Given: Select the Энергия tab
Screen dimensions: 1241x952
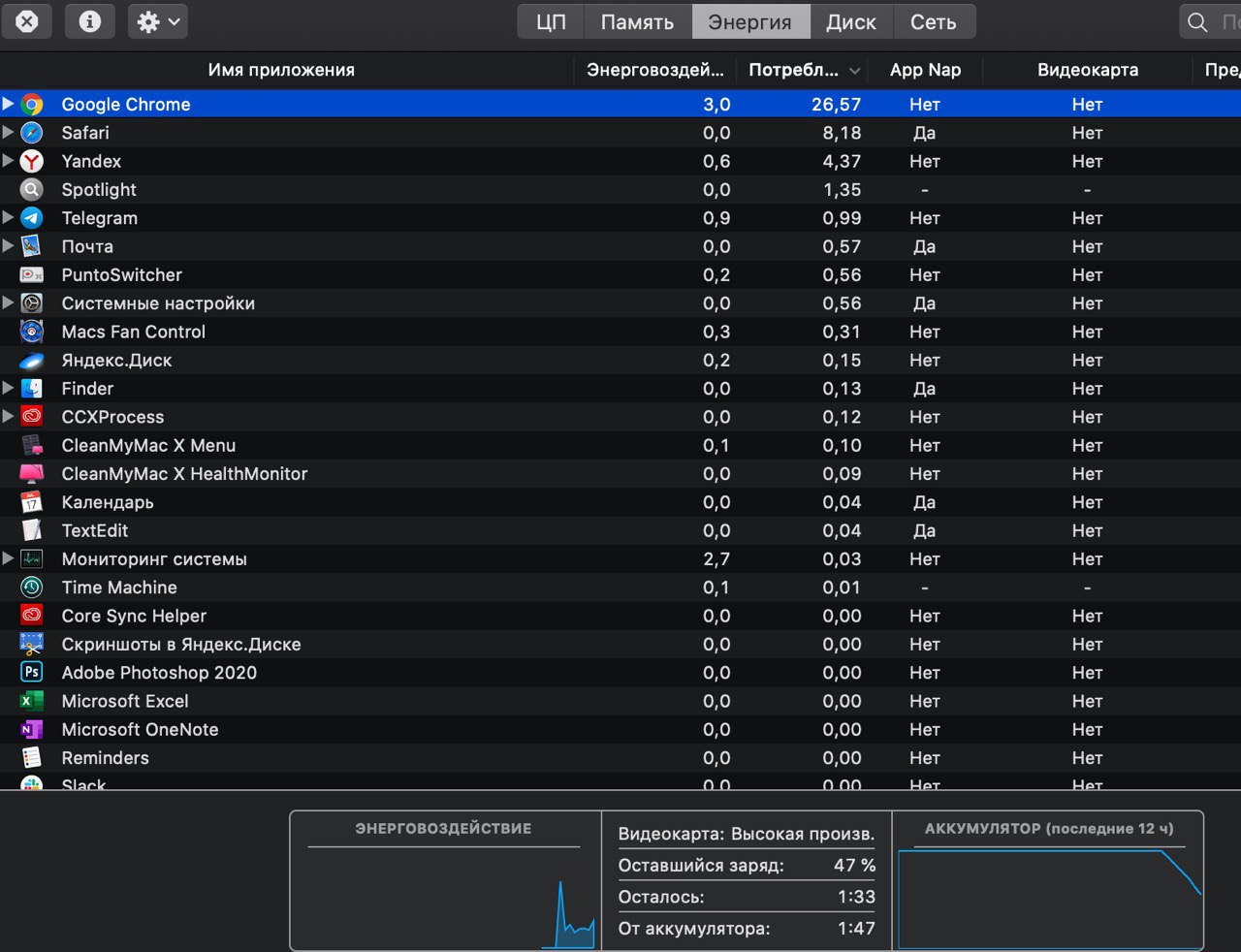Looking at the screenshot, I should (750, 21).
